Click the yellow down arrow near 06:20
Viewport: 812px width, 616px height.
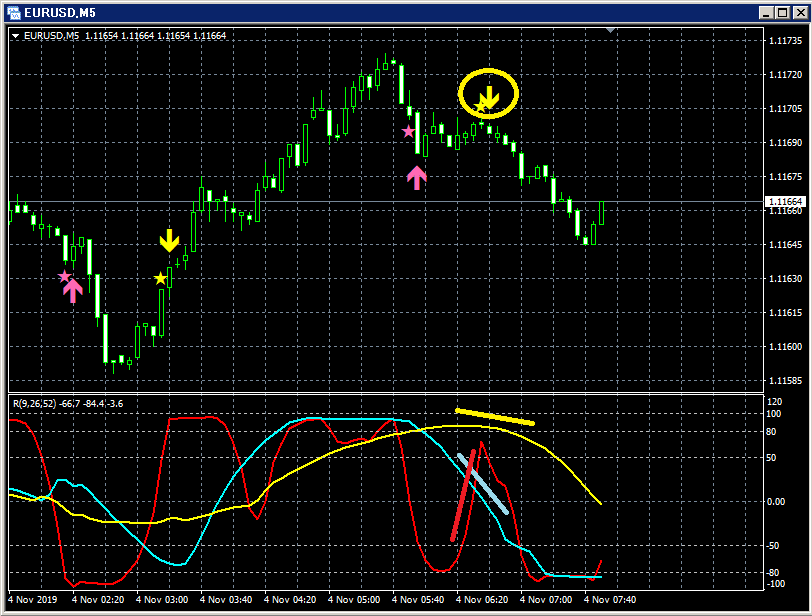coord(489,97)
